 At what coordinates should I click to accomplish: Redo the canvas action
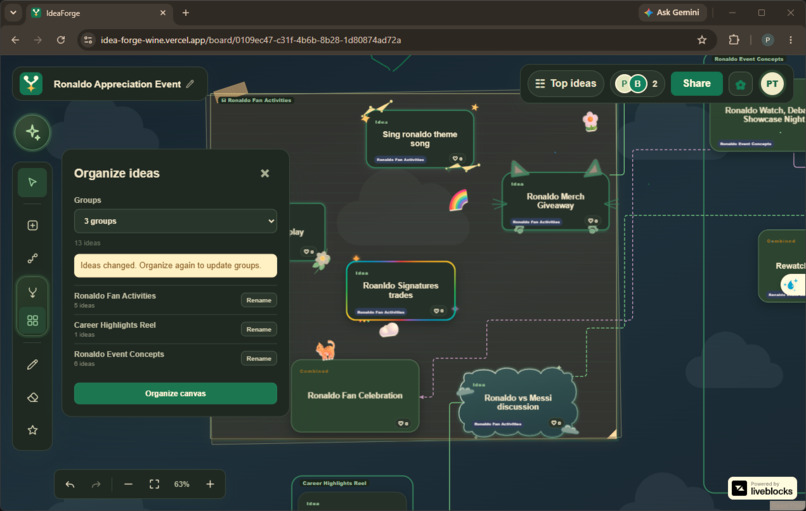tap(96, 484)
